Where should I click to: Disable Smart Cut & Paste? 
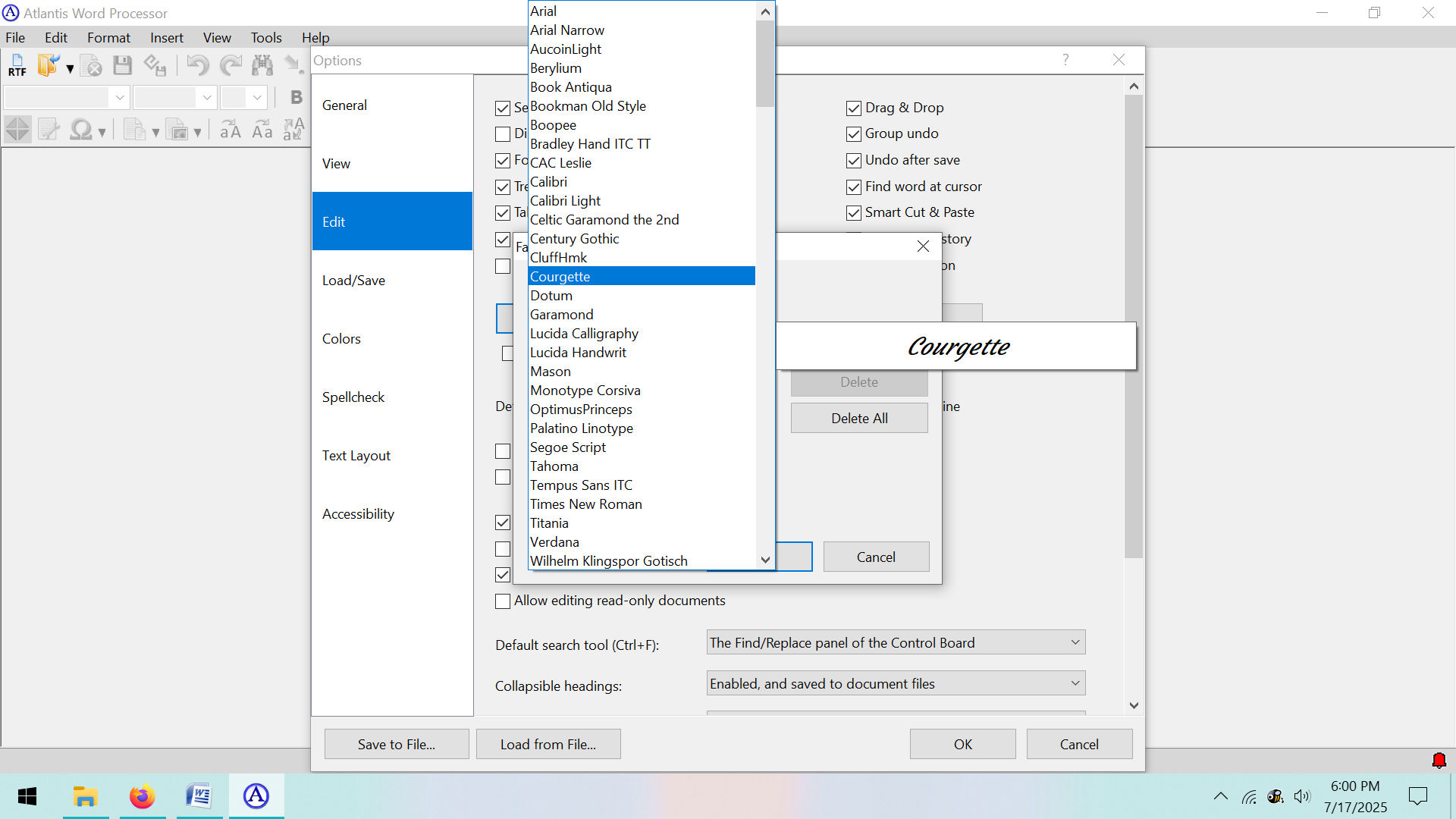coord(853,212)
